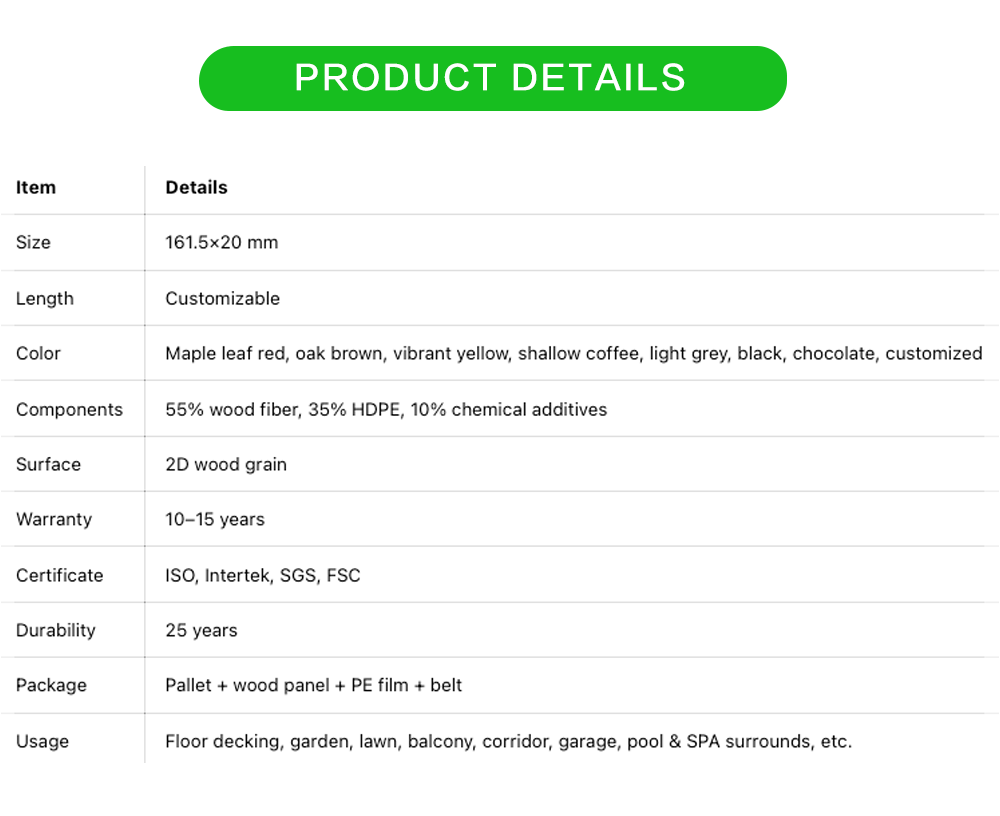The image size is (1000, 816).
Task: Click the Floor decking usage description
Action: [x=508, y=742]
